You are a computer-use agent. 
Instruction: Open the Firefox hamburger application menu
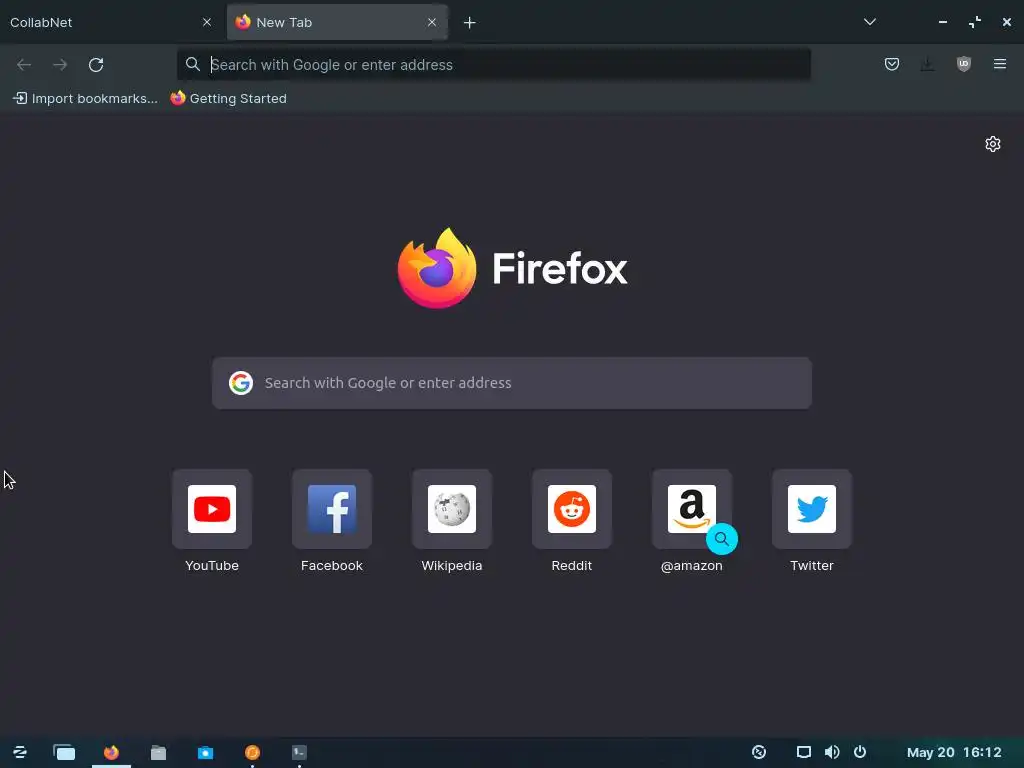pyautogui.click(x=999, y=64)
